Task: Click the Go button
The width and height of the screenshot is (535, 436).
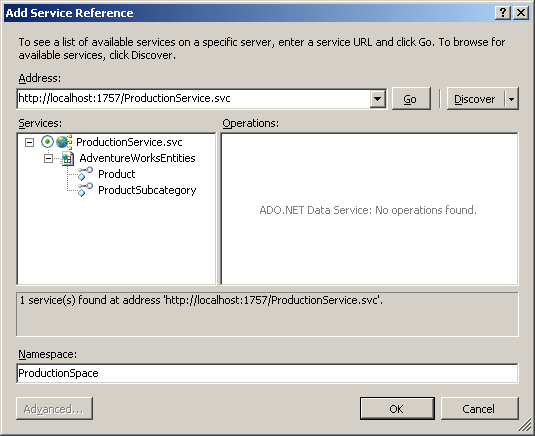Action: click(411, 99)
